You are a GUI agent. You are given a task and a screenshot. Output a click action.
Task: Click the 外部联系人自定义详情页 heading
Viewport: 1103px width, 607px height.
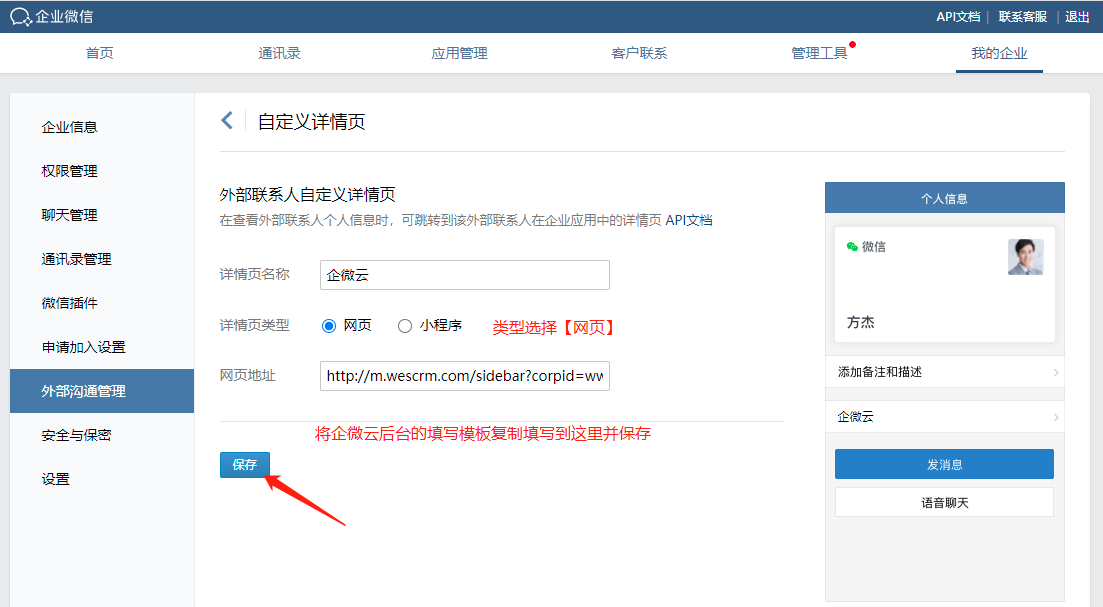click(307, 194)
